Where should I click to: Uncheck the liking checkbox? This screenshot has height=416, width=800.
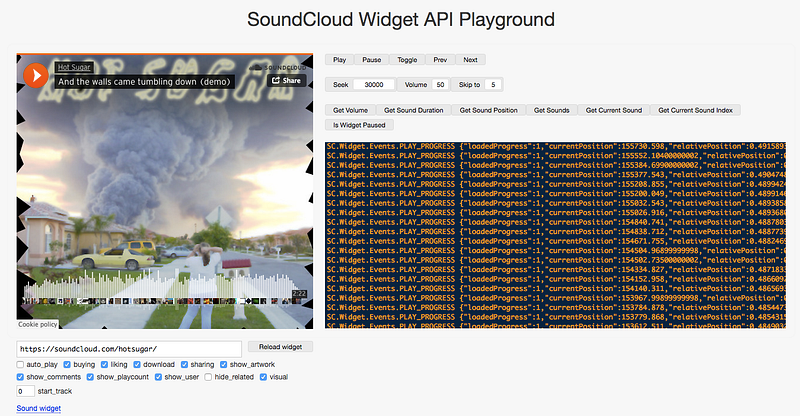coord(104,364)
